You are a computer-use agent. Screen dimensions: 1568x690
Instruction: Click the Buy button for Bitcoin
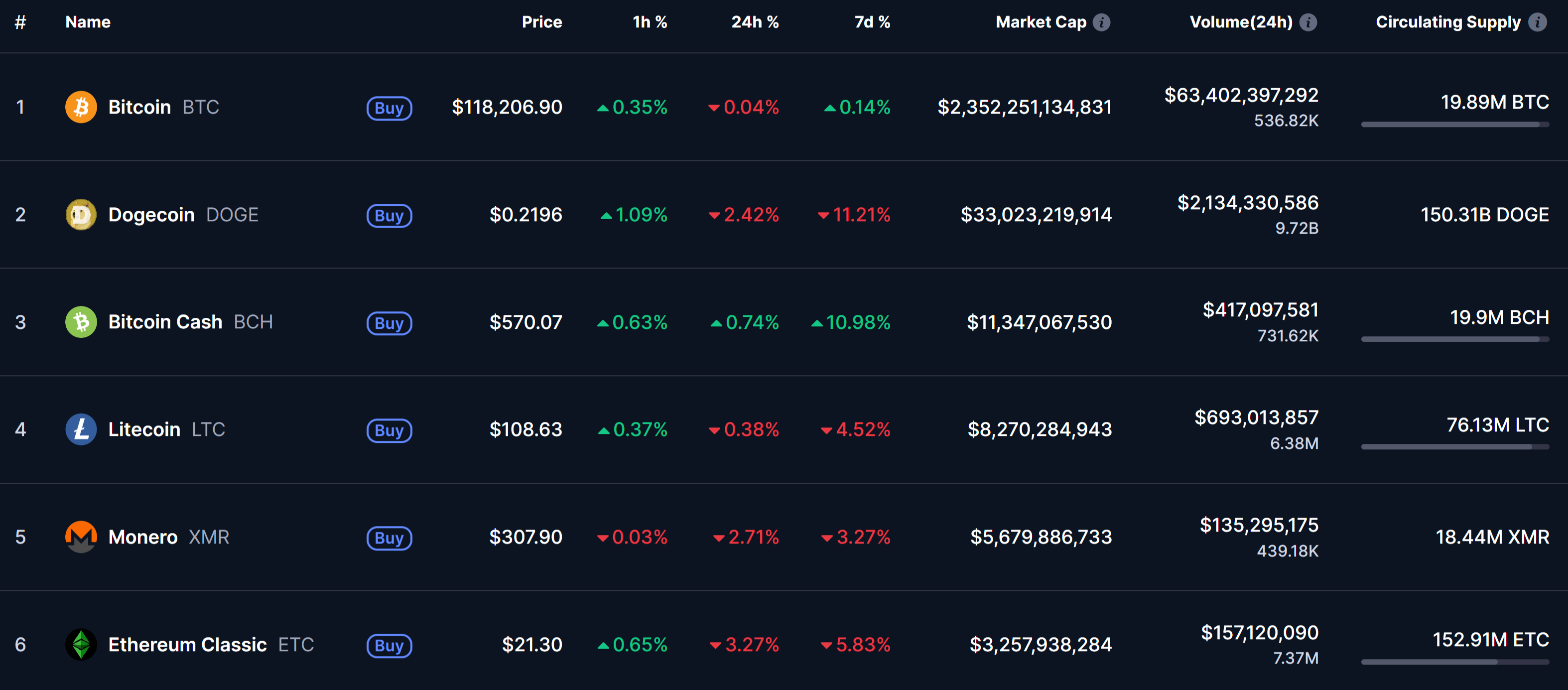tap(390, 109)
